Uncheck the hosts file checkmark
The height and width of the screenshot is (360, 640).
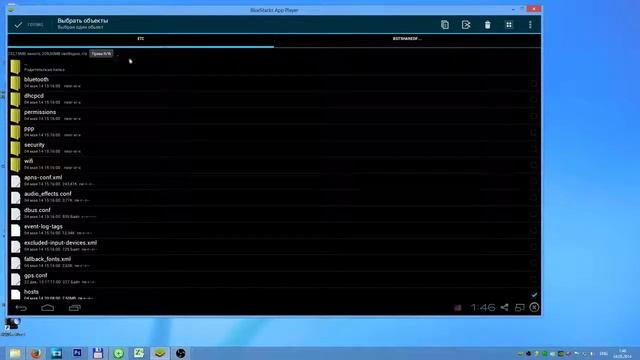pos(534,295)
